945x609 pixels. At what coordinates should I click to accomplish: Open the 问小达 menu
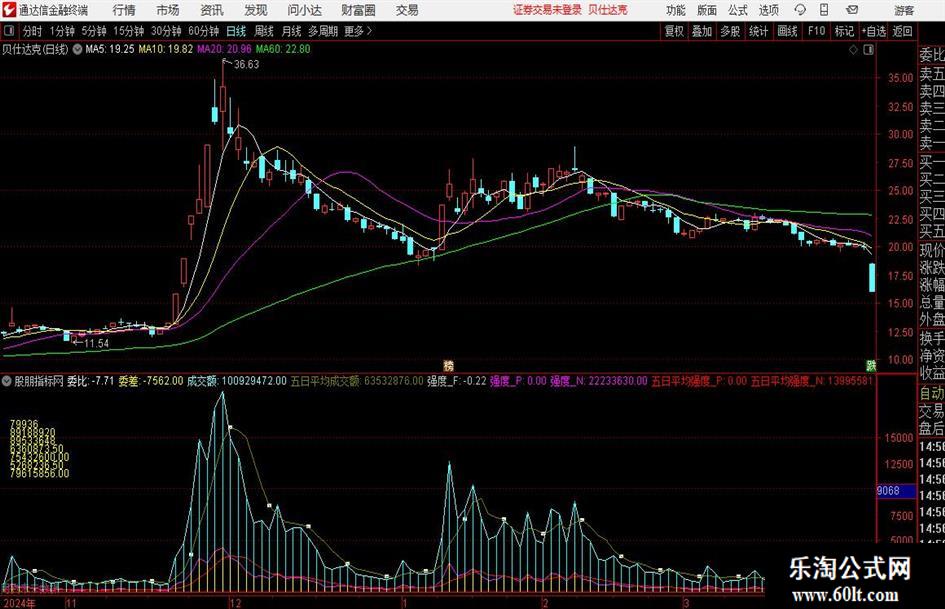tap(304, 10)
